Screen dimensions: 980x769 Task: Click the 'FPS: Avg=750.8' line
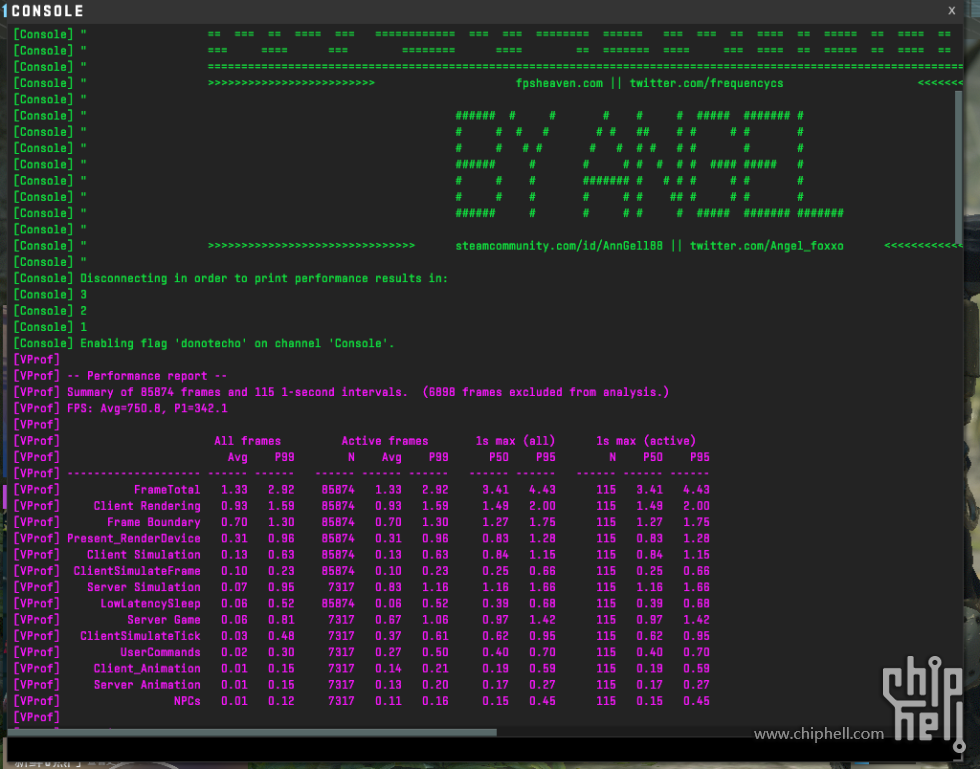tap(147, 409)
